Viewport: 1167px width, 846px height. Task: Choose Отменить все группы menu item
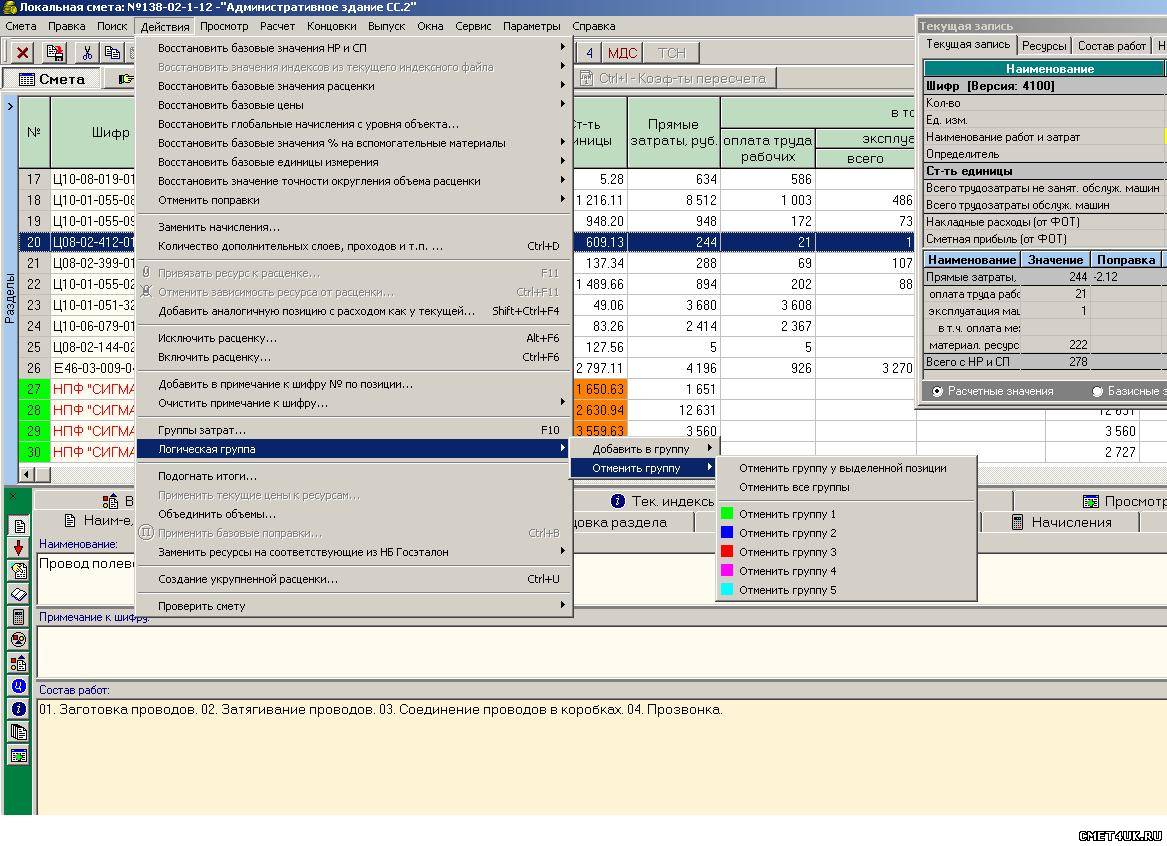point(794,487)
